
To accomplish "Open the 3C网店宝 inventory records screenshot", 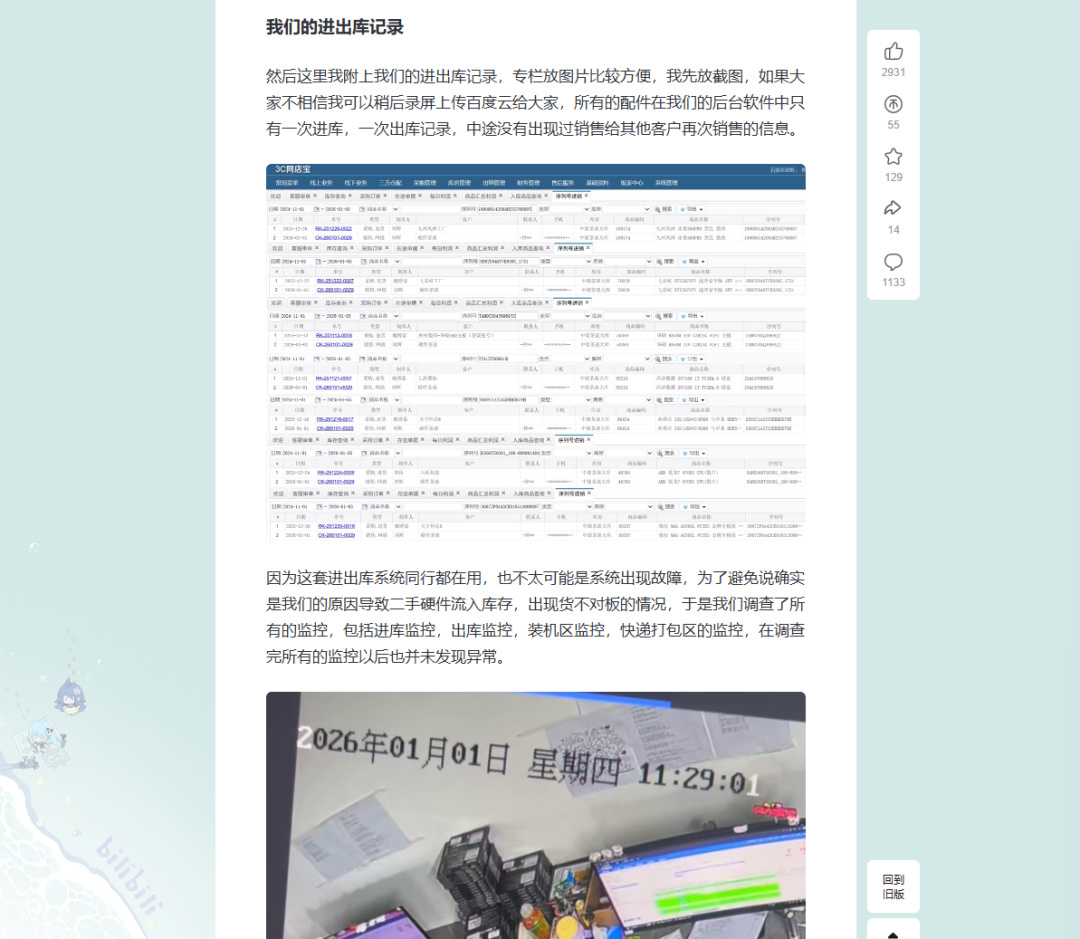I will [536, 353].
